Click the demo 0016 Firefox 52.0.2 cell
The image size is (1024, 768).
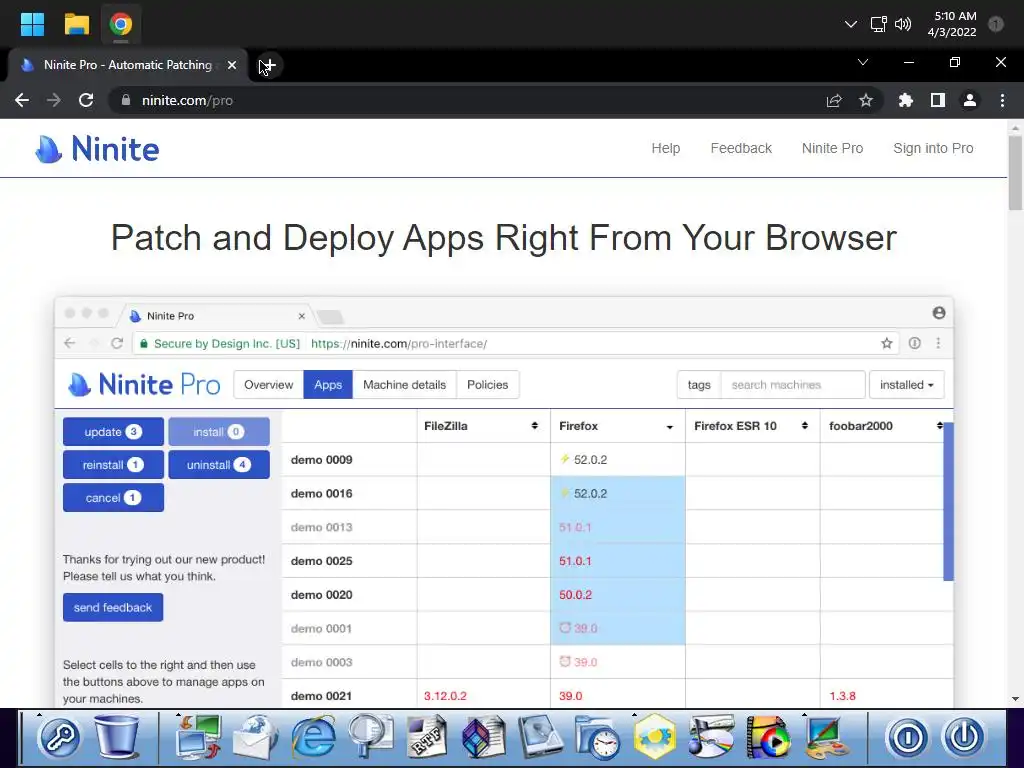coord(618,493)
